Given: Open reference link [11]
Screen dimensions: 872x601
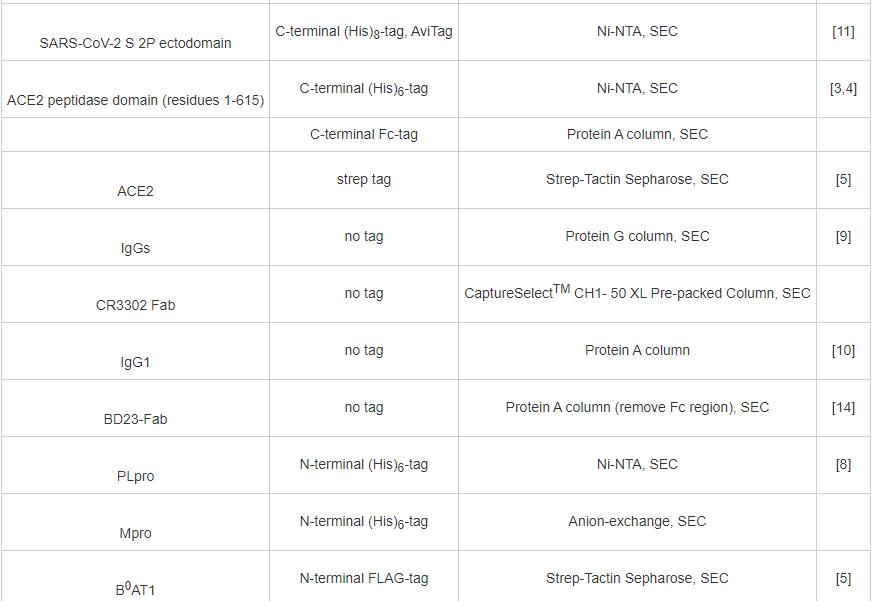Looking at the screenshot, I should (843, 31).
